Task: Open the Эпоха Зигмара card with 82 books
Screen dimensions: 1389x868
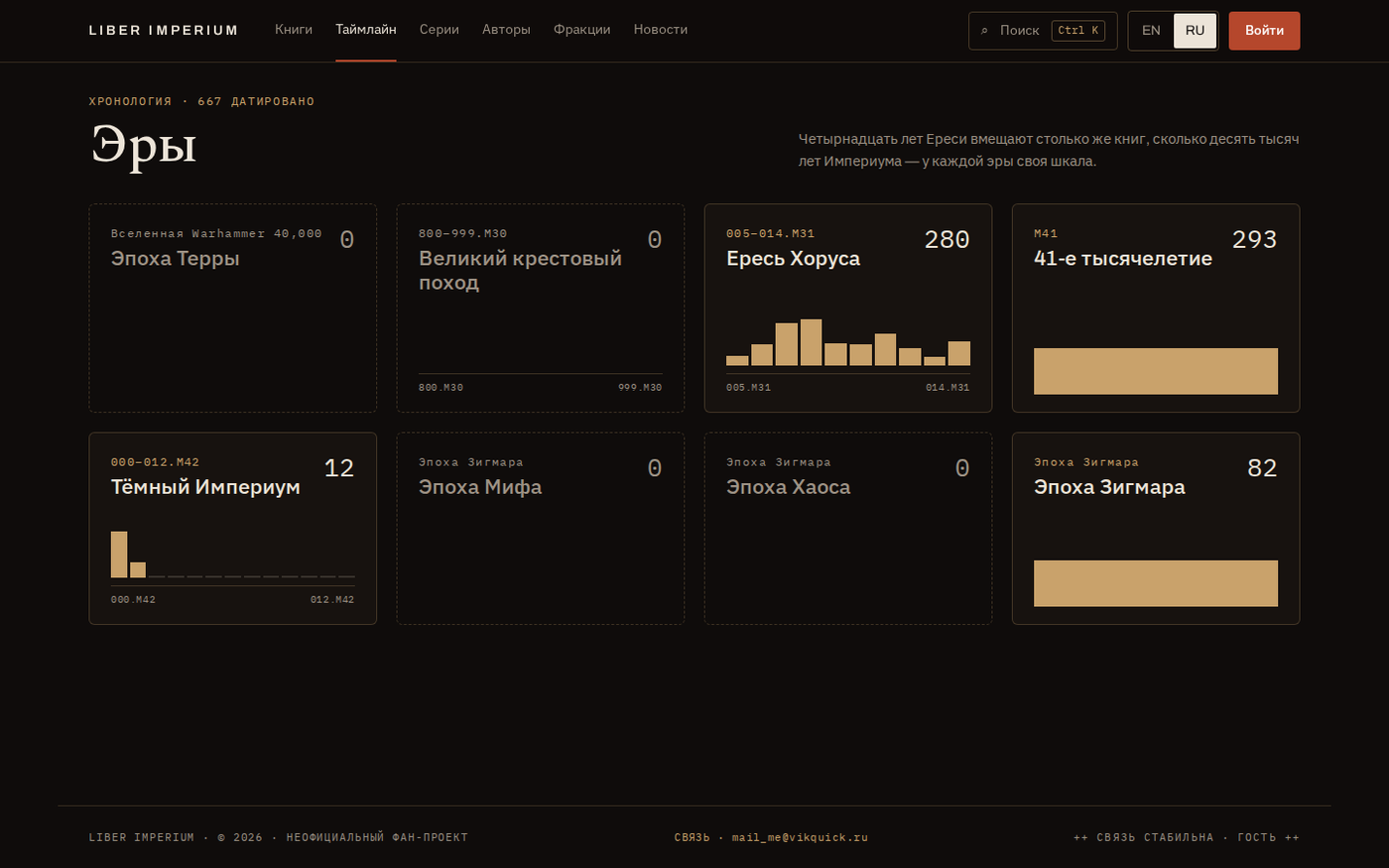Action: coord(1156,529)
